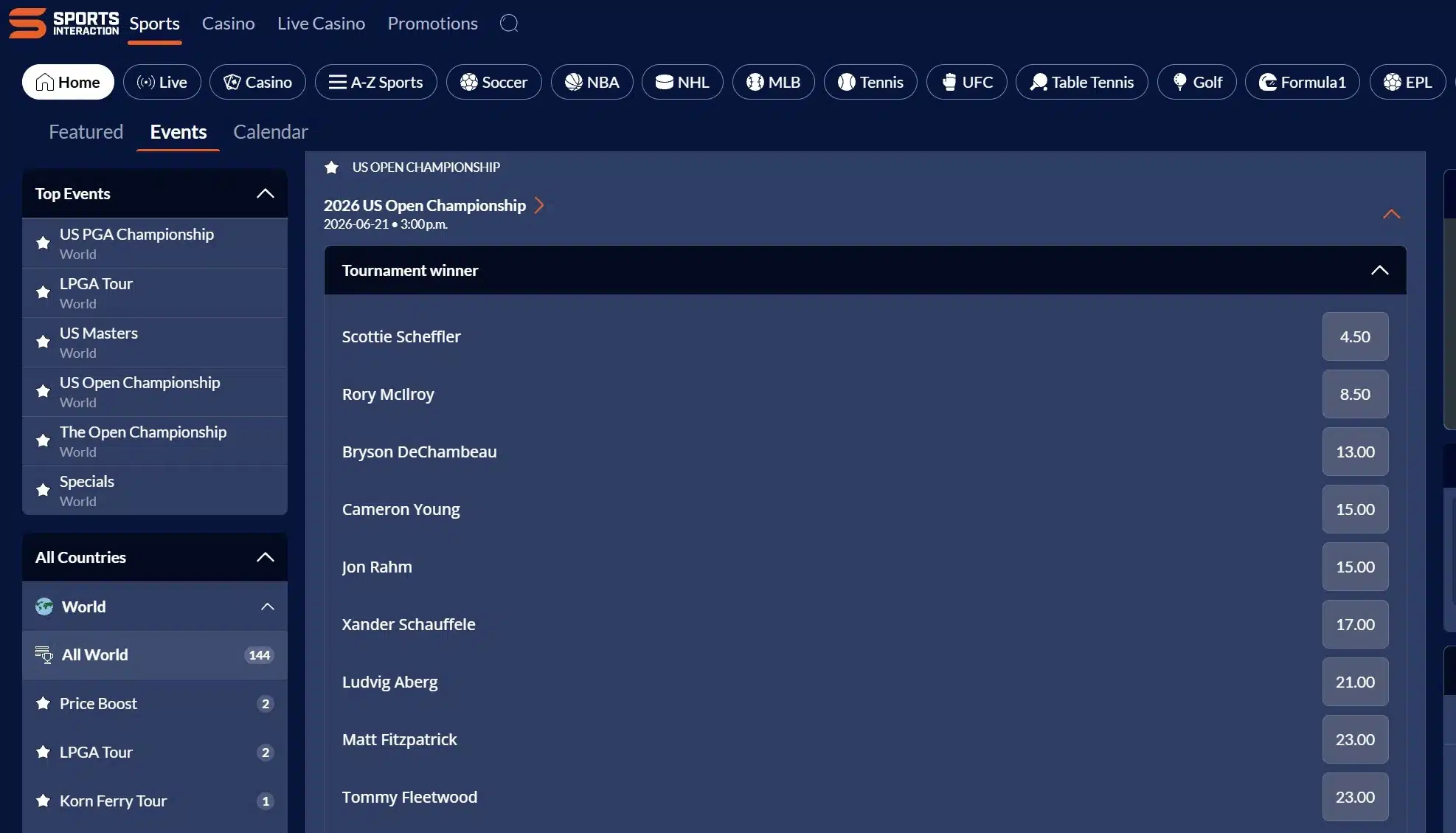The image size is (1456, 833).
Task: Open the search magnifier icon
Action: pos(509,23)
